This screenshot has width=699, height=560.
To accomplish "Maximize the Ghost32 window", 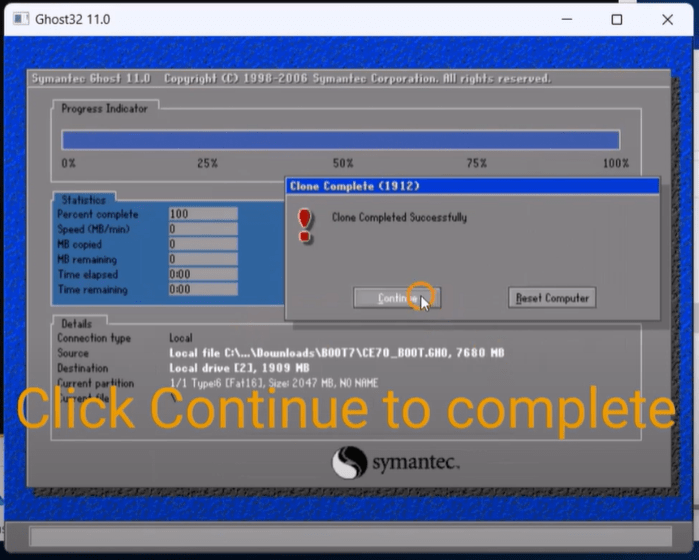I will click(x=616, y=19).
